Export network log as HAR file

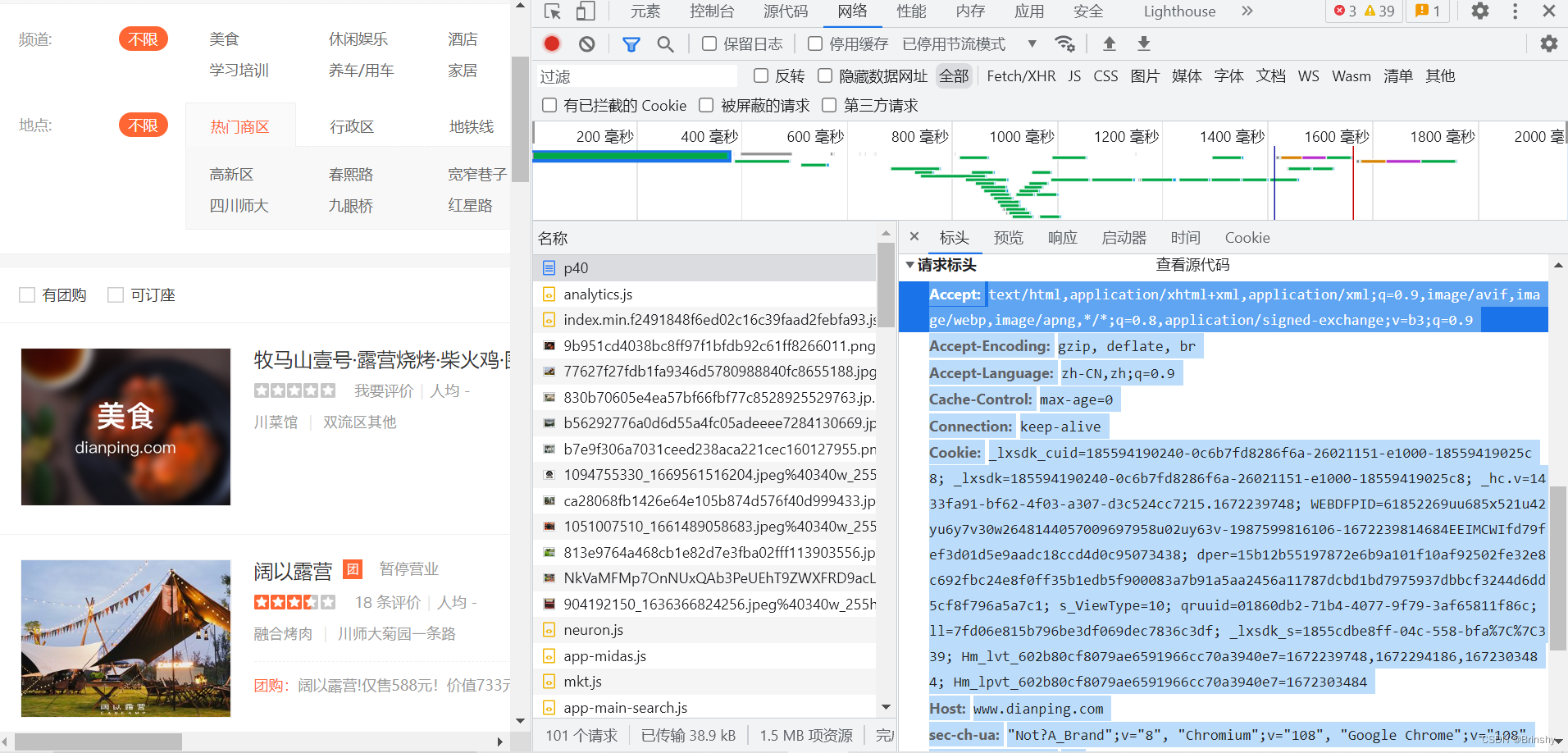[1142, 43]
